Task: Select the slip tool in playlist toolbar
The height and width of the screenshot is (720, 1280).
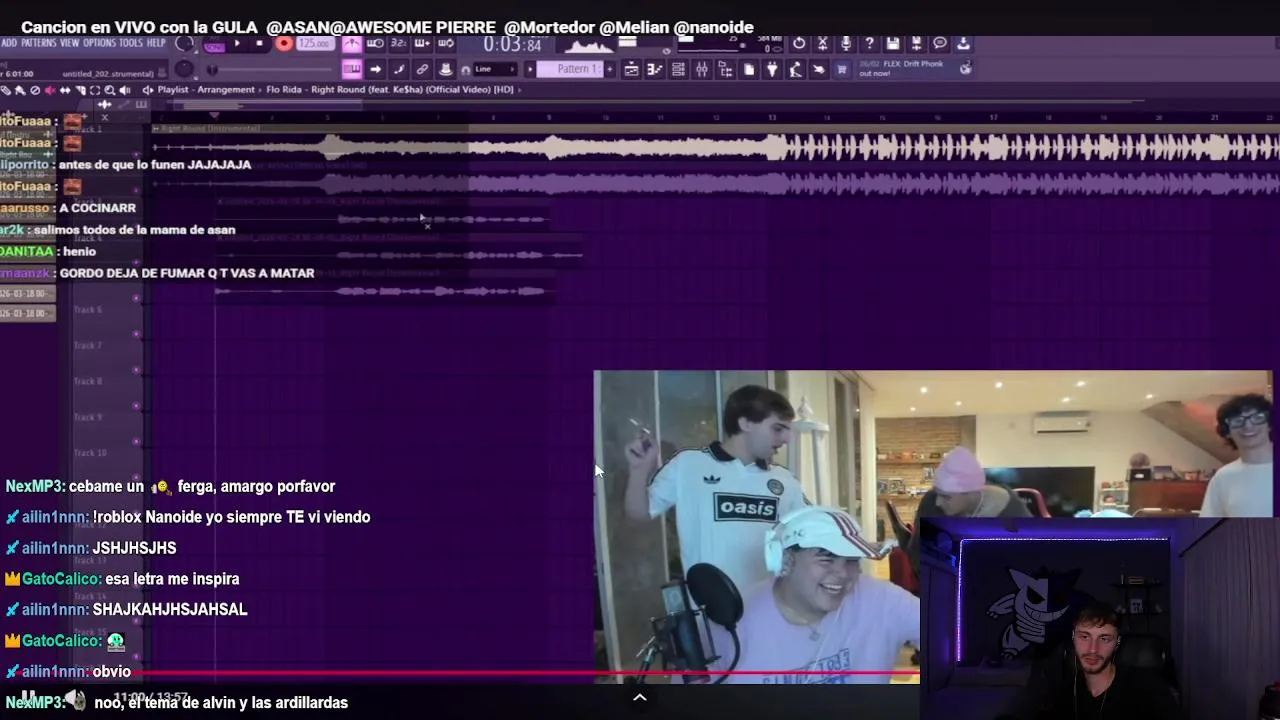Action: [x=65, y=89]
